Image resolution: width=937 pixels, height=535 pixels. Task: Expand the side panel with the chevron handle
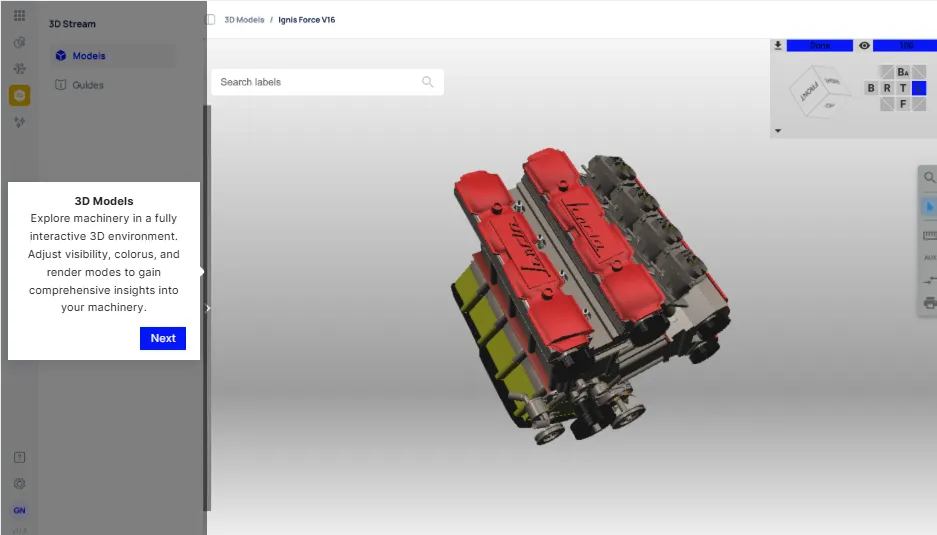coord(208,308)
